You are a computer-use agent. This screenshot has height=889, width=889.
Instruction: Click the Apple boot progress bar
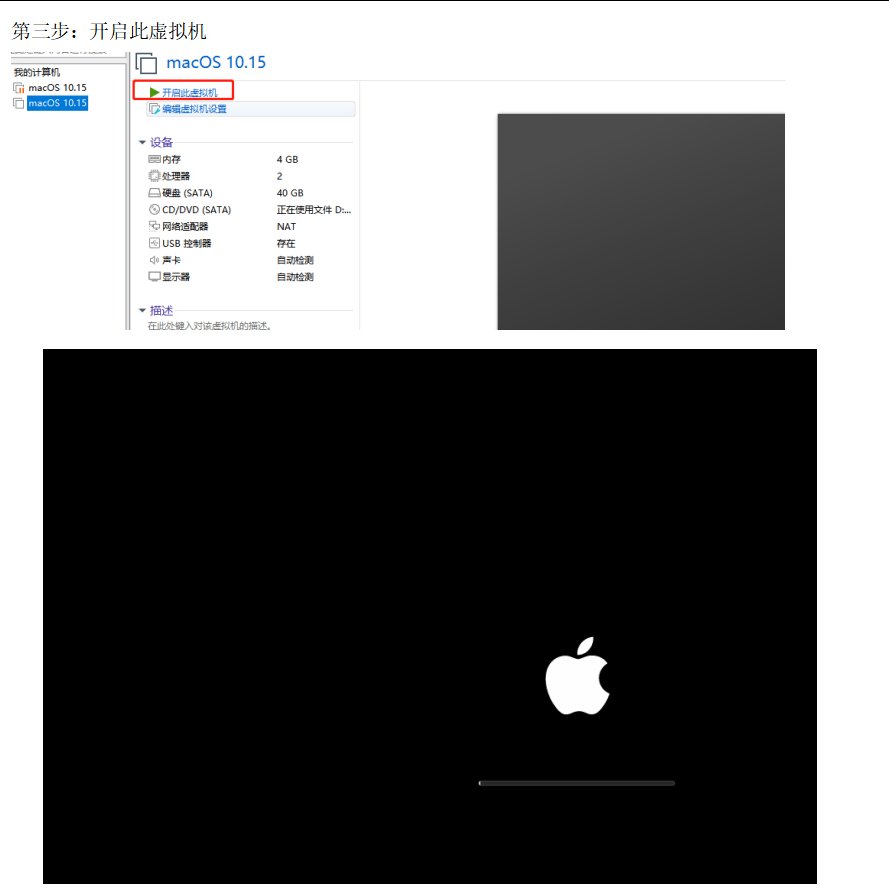click(x=577, y=783)
